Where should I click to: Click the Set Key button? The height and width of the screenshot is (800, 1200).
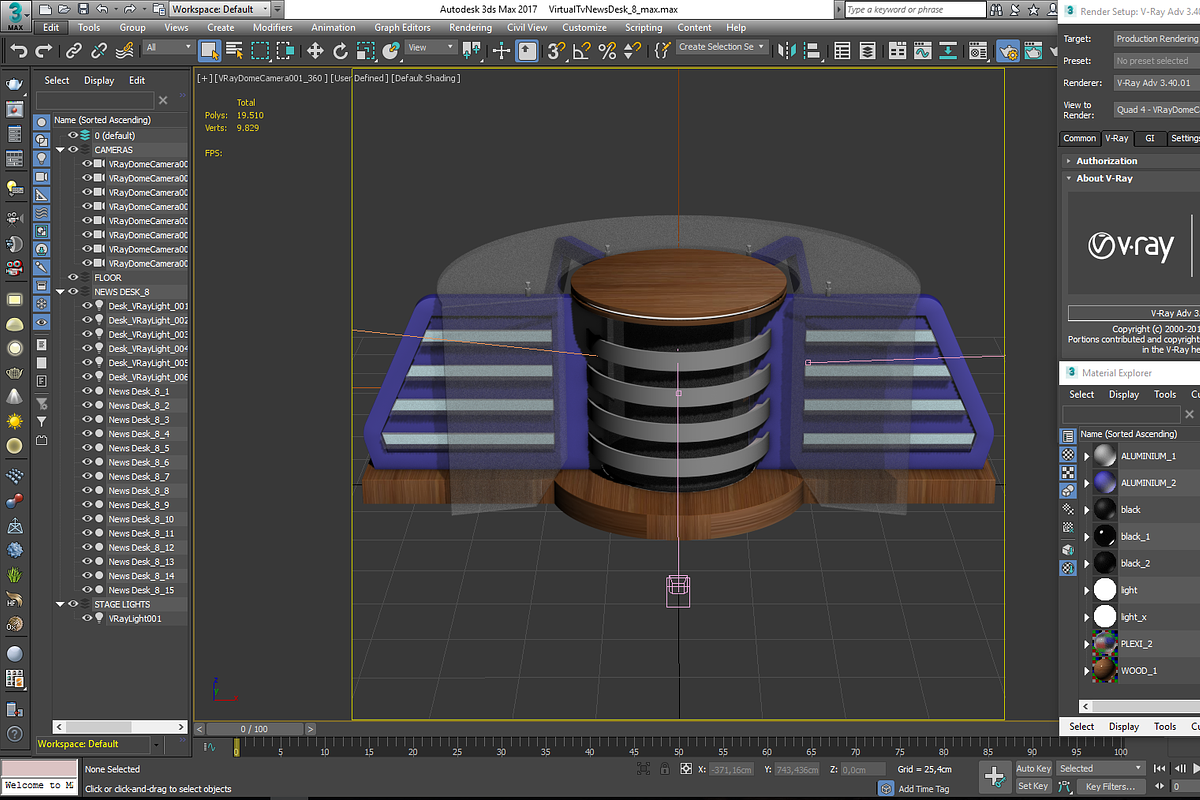pos(1033,786)
